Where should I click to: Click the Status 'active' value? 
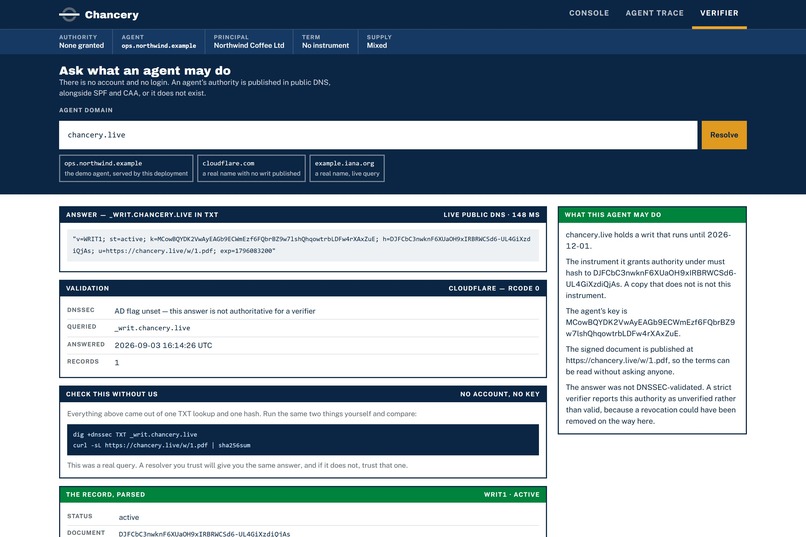pos(129,517)
